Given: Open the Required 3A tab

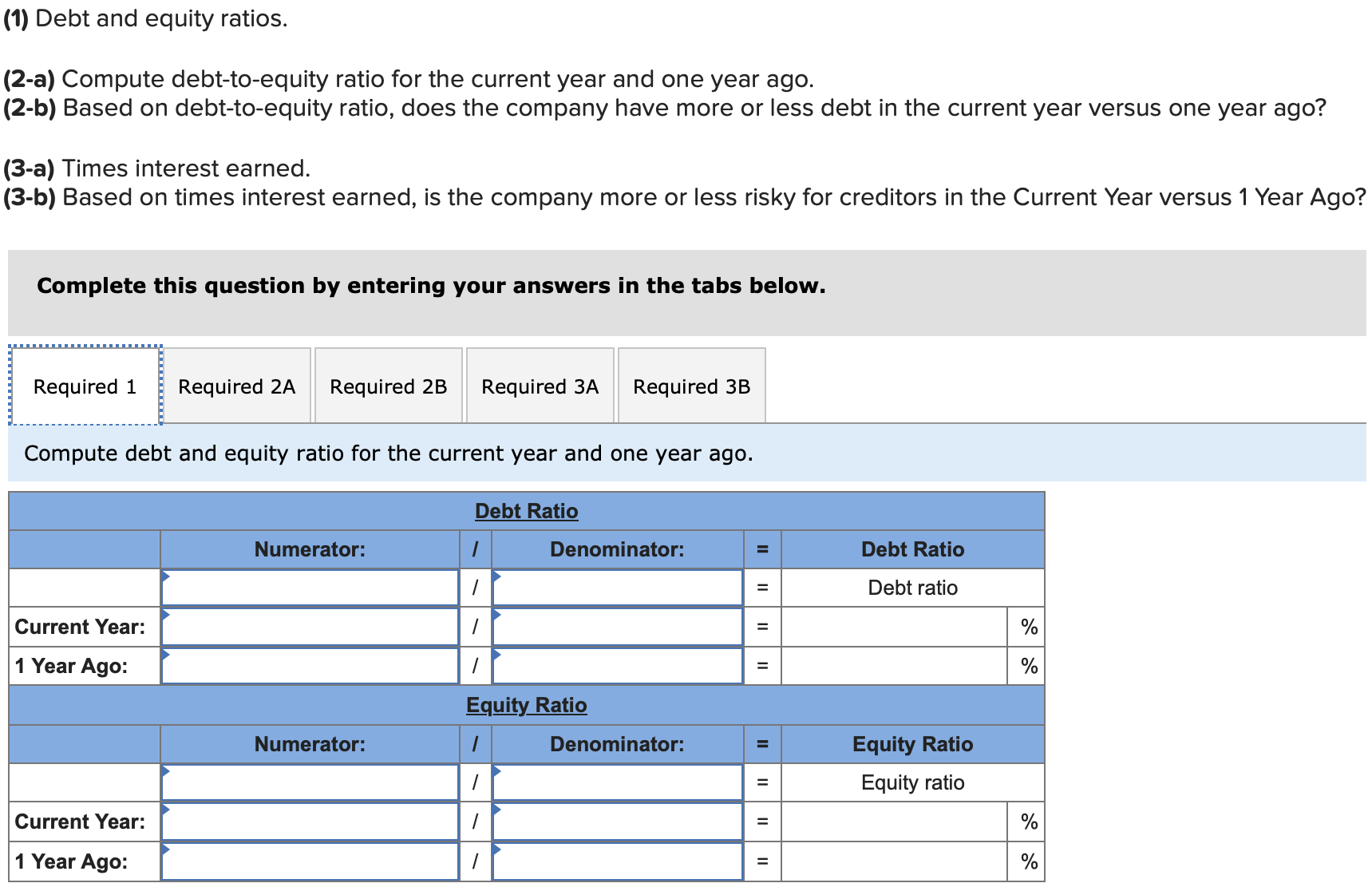Looking at the screenshot, I should (x=540, y=386).
